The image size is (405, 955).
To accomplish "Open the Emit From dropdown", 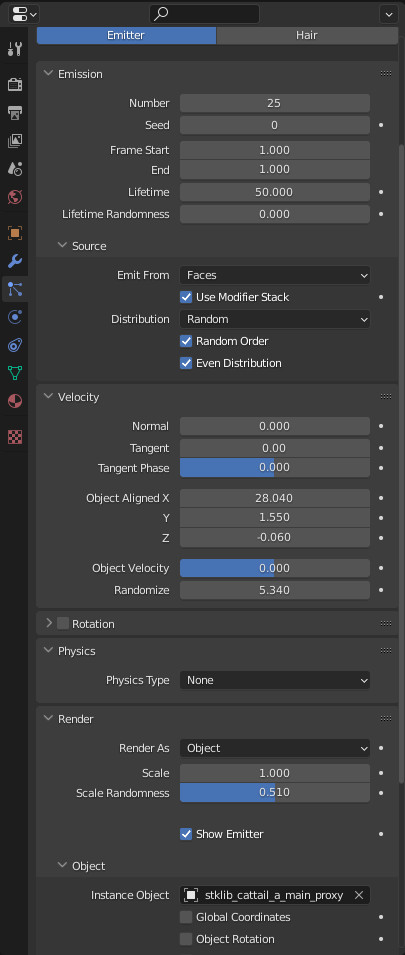I will coord(275,275).
